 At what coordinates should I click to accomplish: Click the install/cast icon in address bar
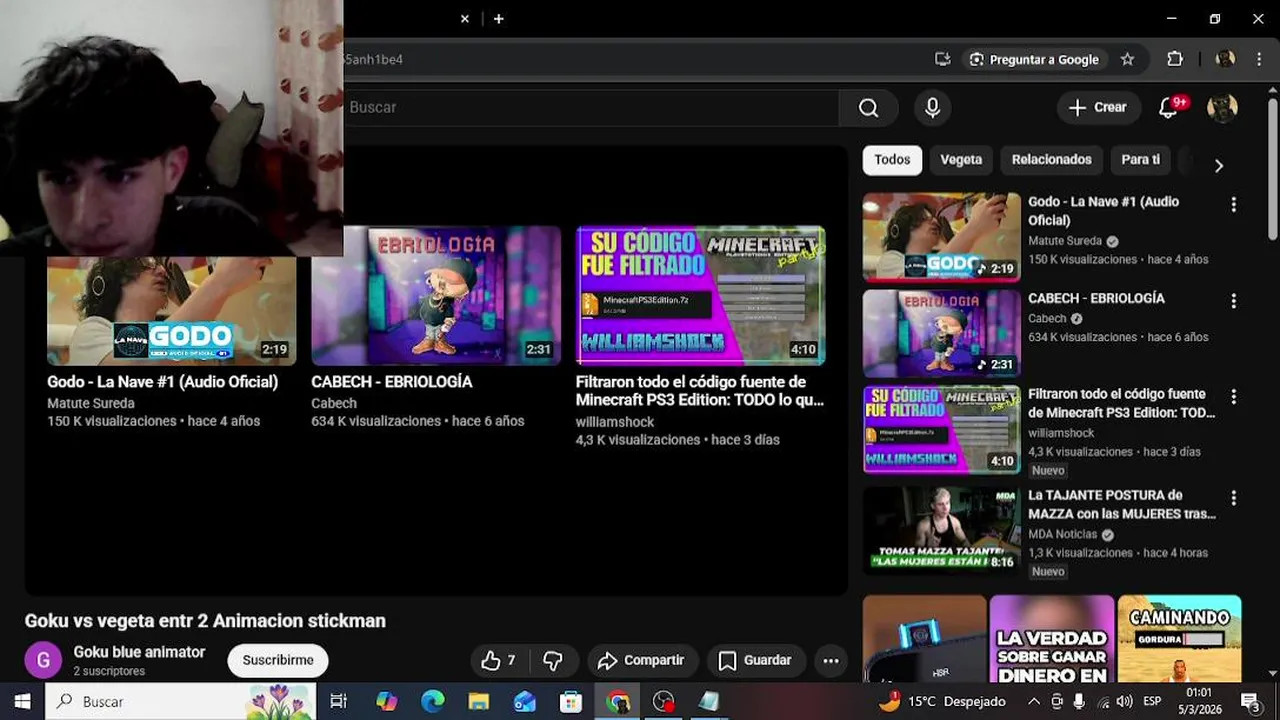point(942,60)
